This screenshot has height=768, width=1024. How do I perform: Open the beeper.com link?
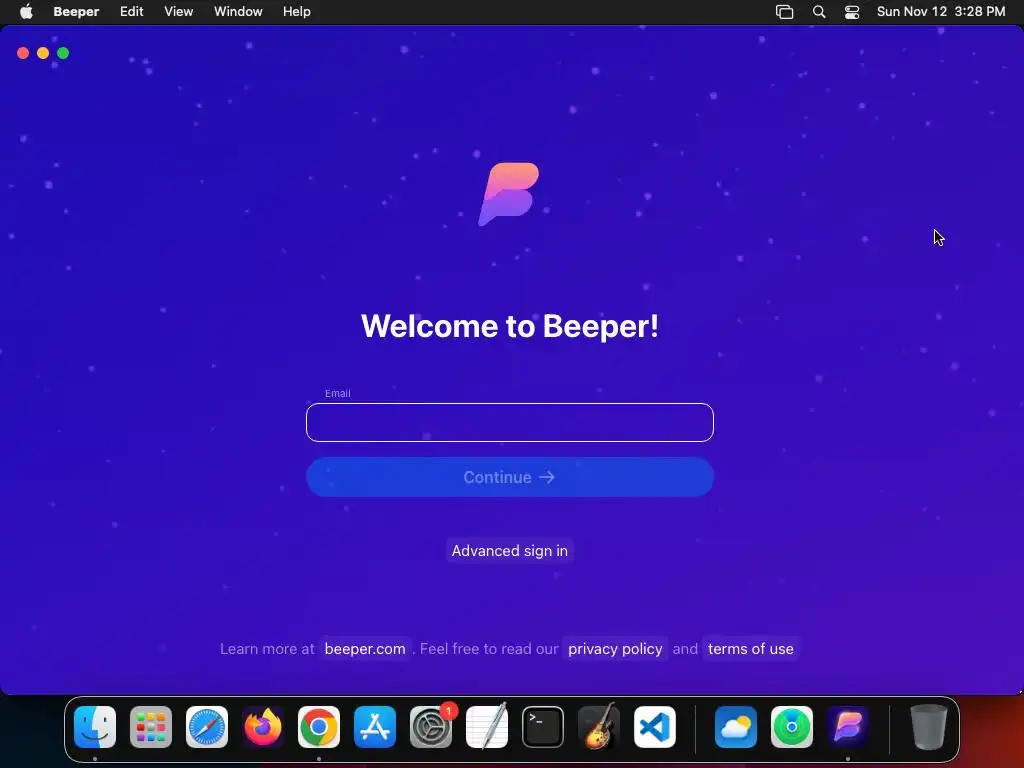(x=365, y=648)
